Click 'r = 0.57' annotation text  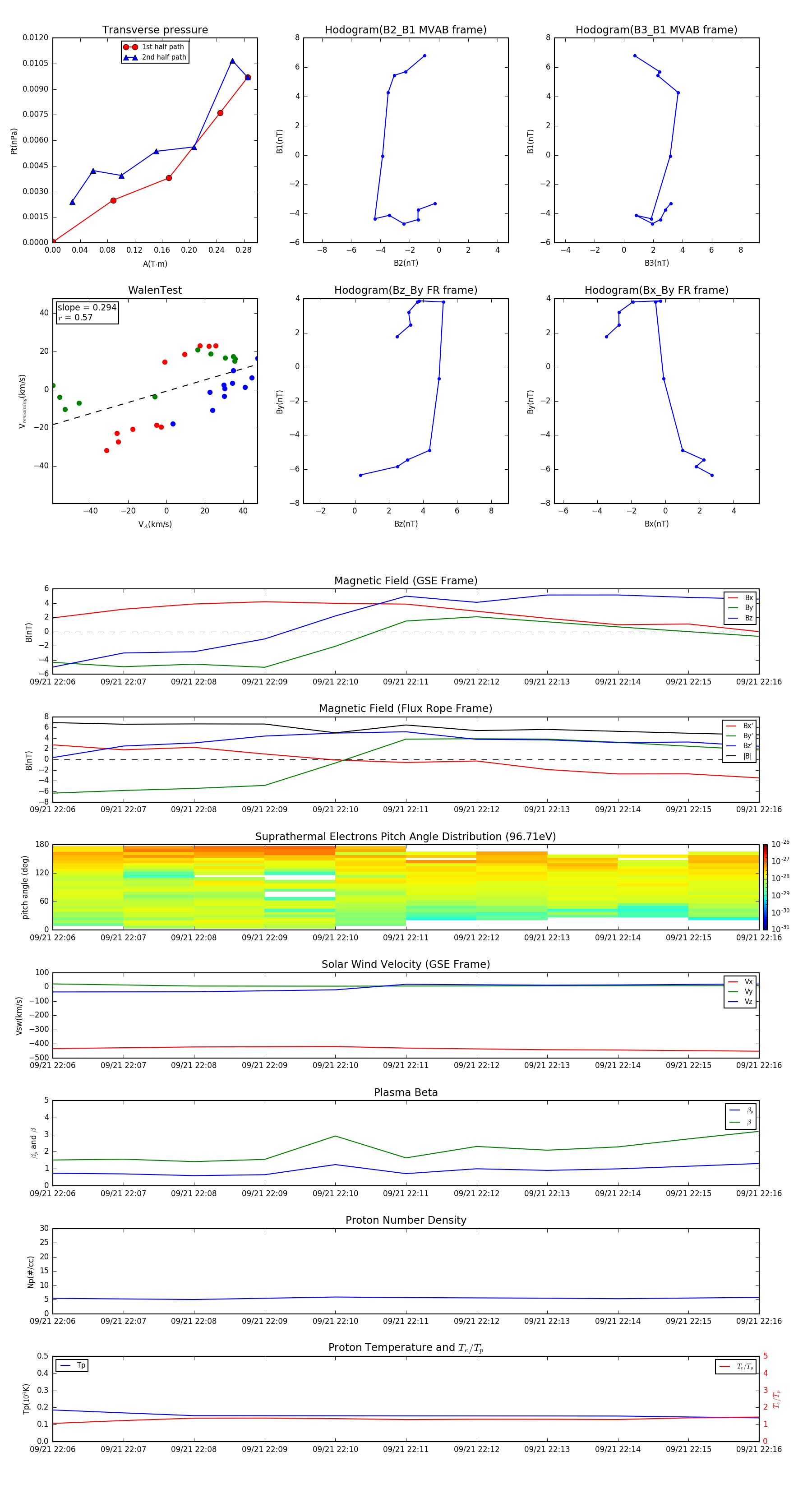point(75,317)
